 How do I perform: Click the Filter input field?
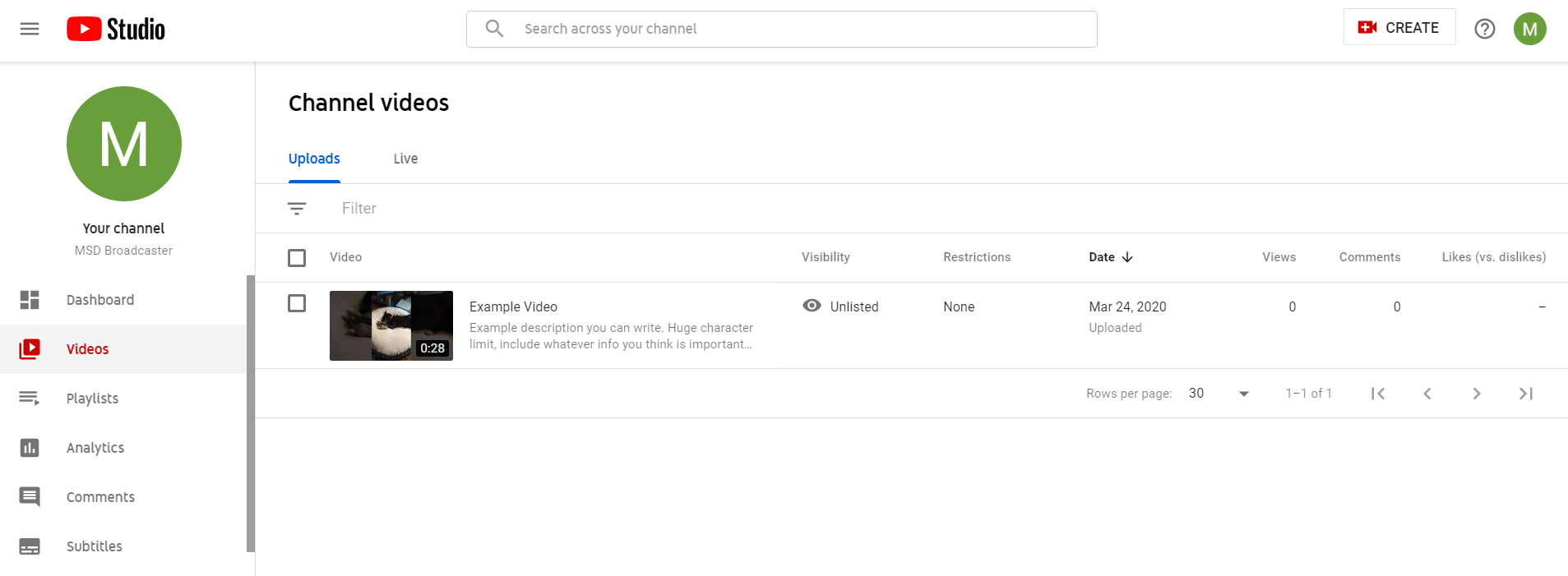(946, 209)
